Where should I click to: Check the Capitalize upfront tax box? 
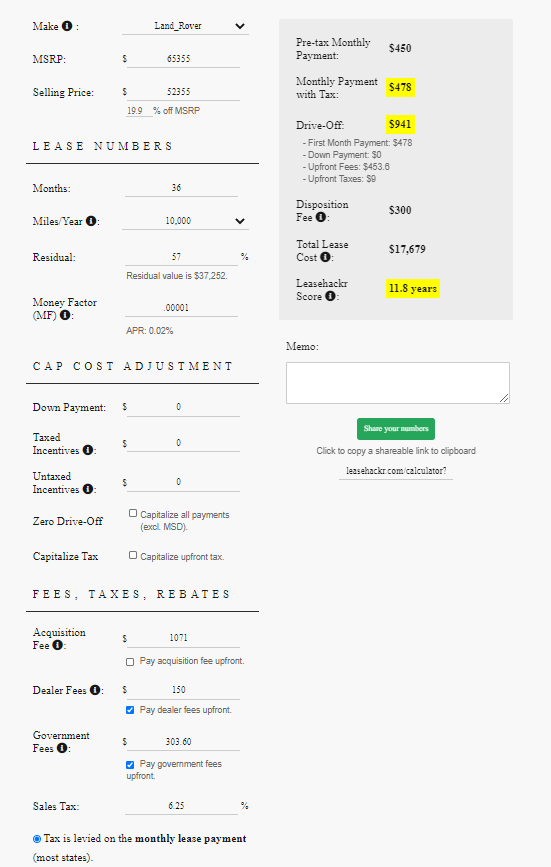133,555
